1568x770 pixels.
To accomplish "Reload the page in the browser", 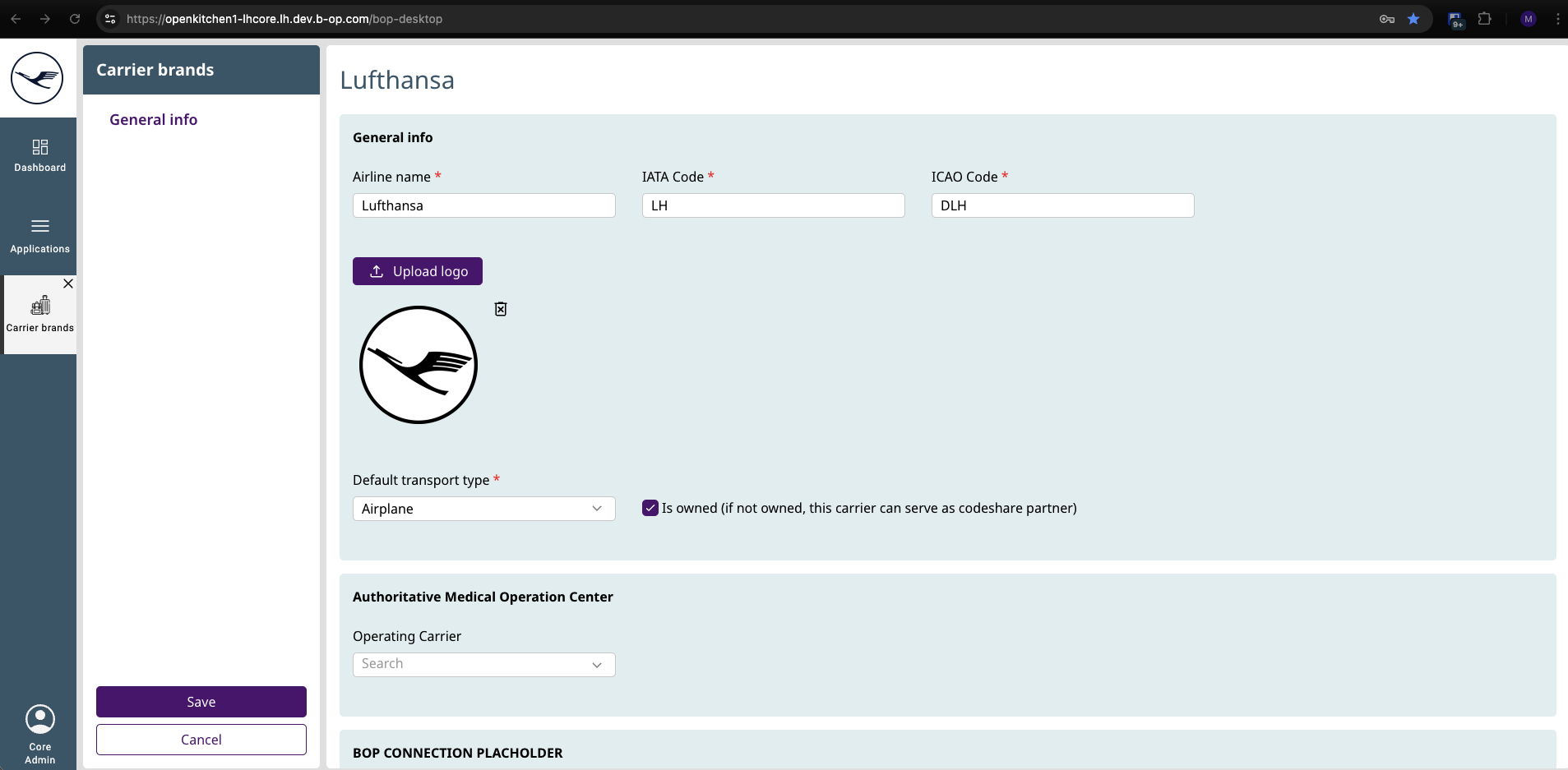I will point(75,19).
